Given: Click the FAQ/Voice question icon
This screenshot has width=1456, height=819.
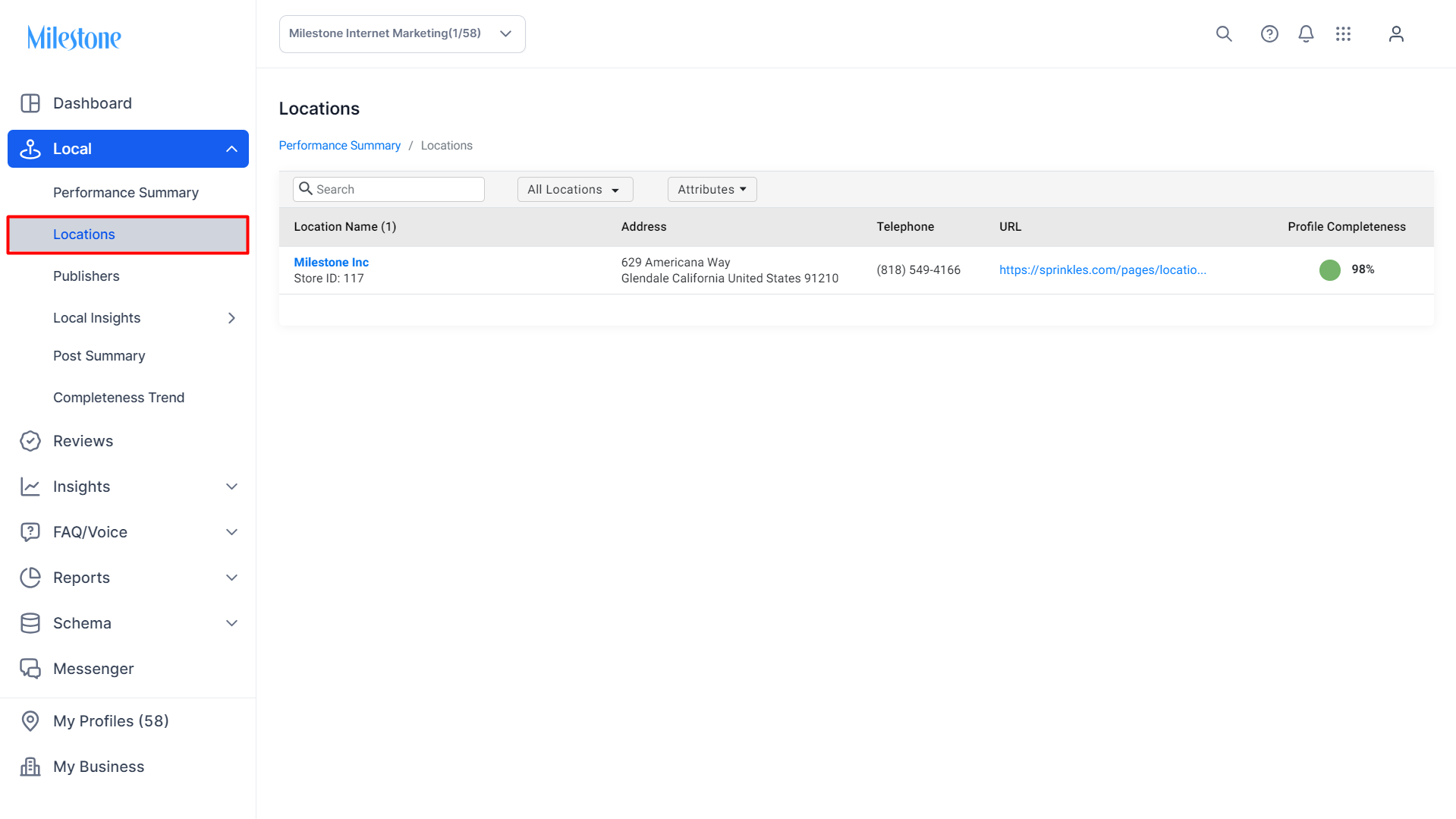Looking at the screenshot, I should click(30, 532).
